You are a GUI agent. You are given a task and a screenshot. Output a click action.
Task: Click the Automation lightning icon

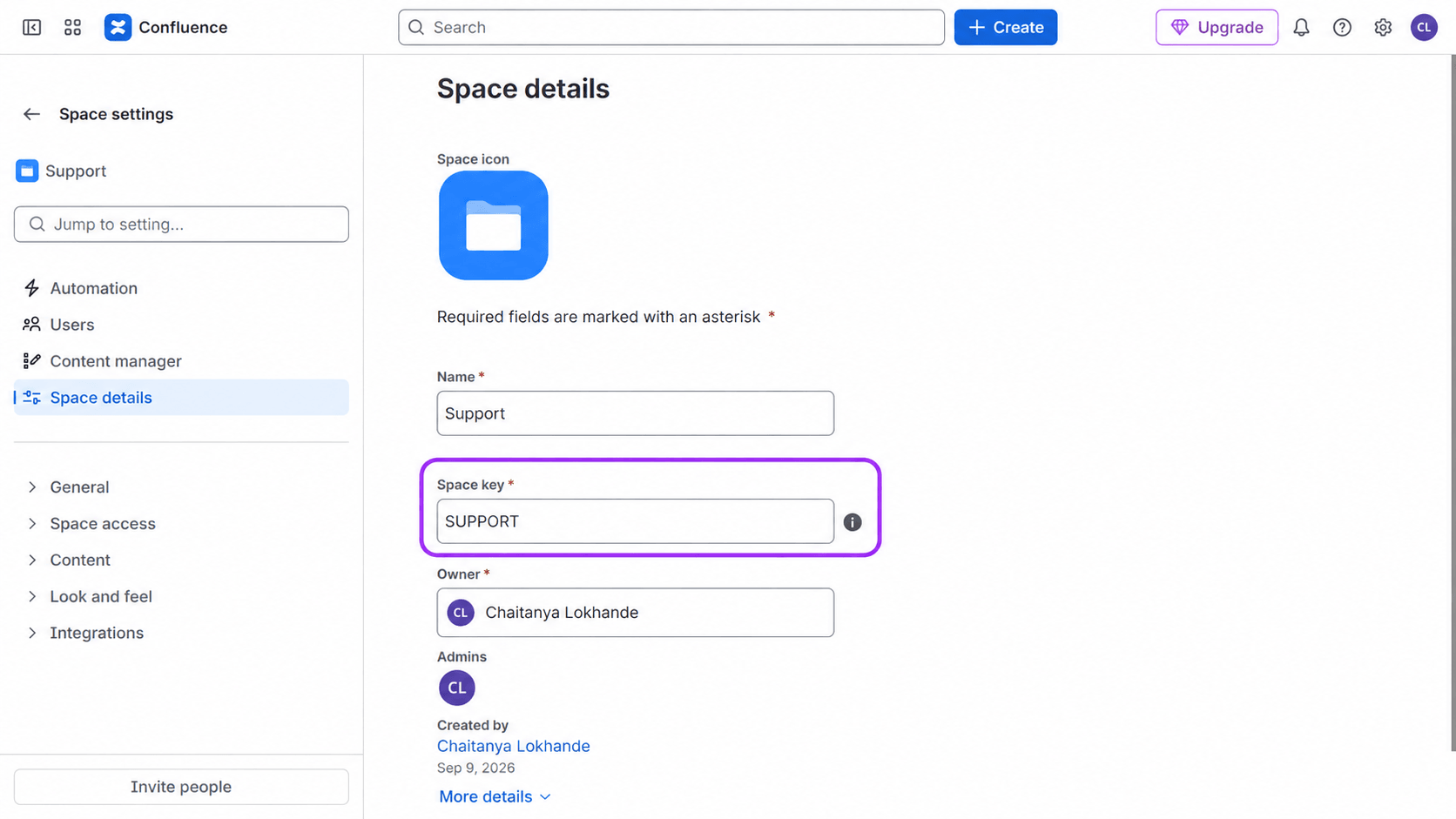pyautogui.click(x=32, y=288)
